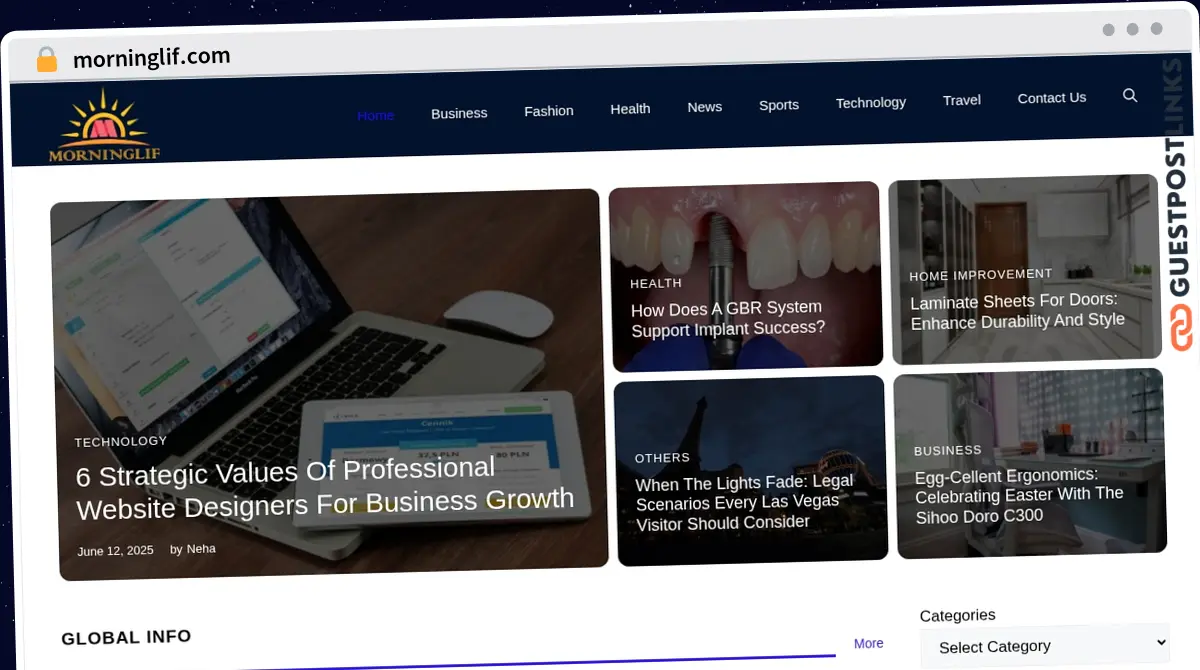Open the search magnifier icon
Image resolution: width=1200 pixels, height=670 pixels.
click(1130, 95)
